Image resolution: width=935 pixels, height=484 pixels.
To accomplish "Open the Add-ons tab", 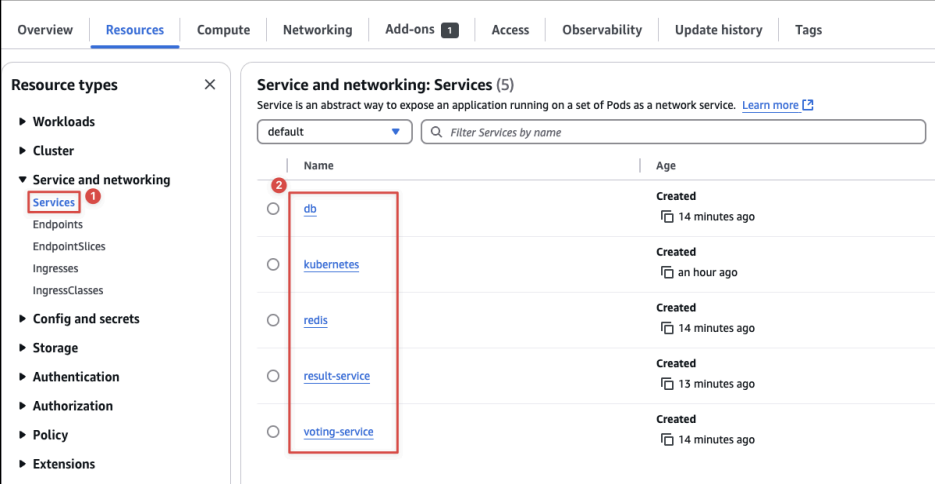I will click(x=422, y=30).
